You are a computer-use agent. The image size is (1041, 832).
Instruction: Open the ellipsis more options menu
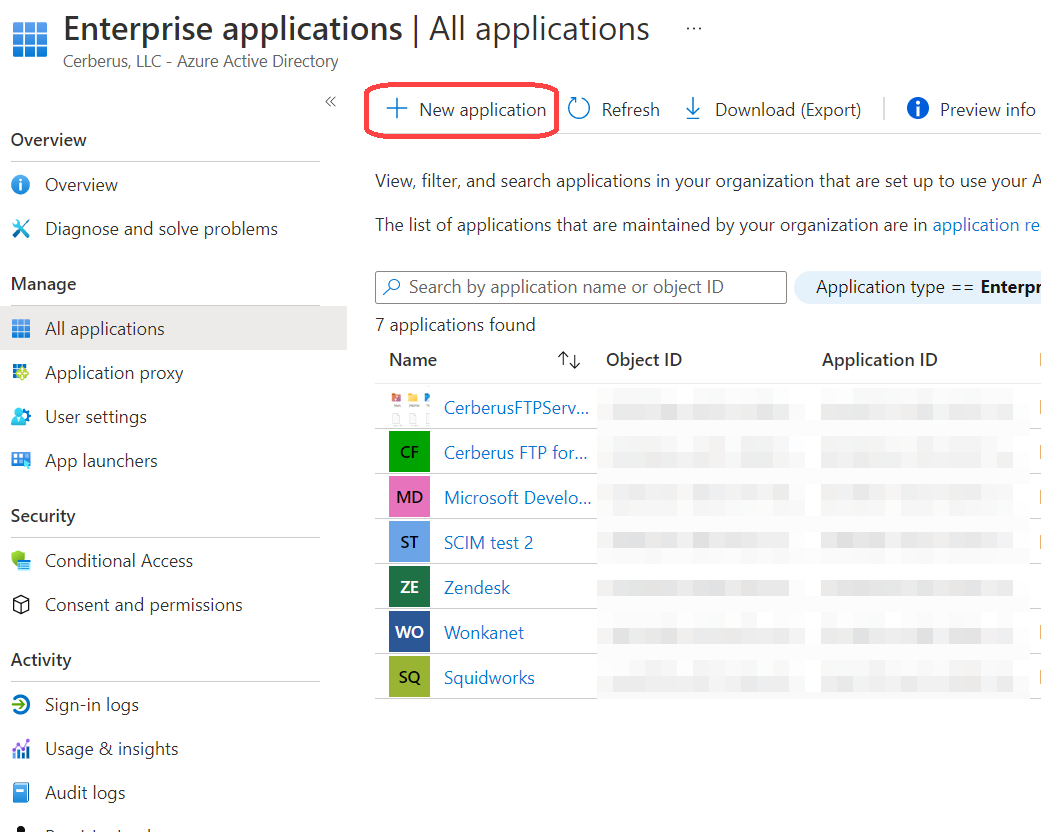coord(694,29)
